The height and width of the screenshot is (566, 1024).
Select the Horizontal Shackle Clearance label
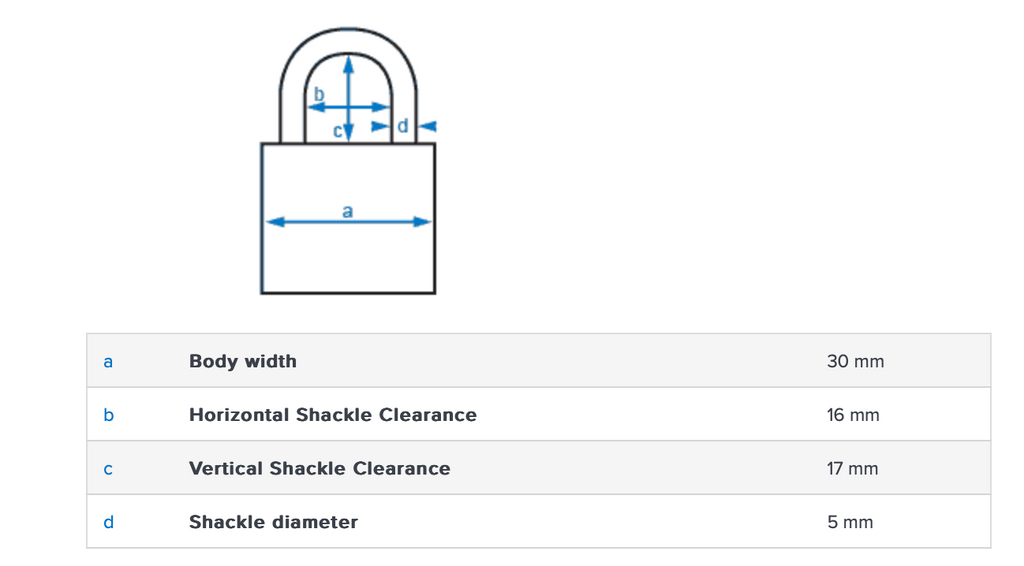point(333,415)
